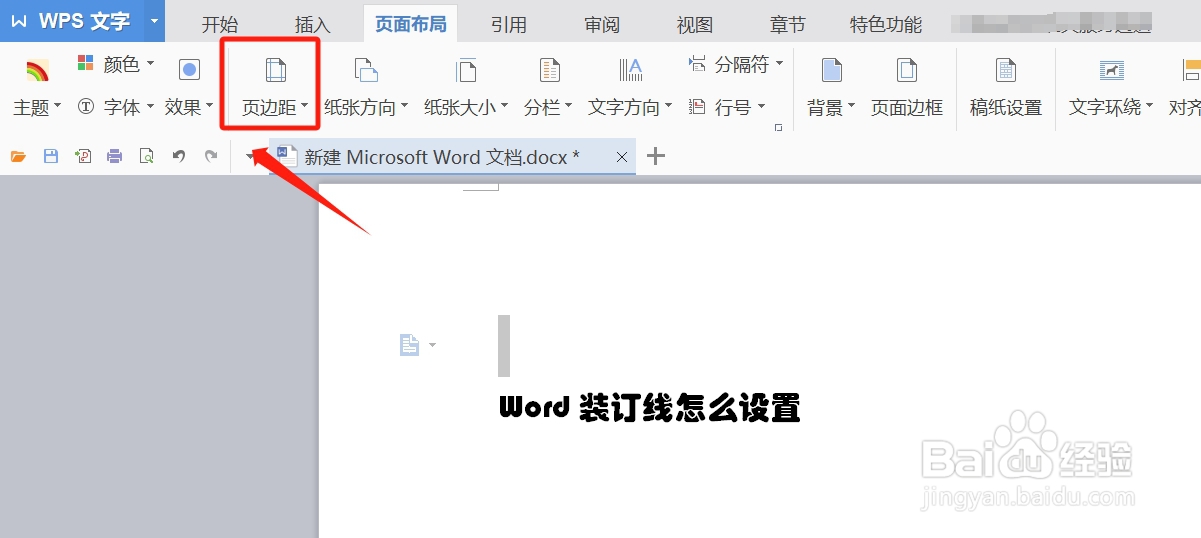Screen dimensions: 1201x538
Task: Expand the 背景 dropdown arrow
Action: [852, 106]
